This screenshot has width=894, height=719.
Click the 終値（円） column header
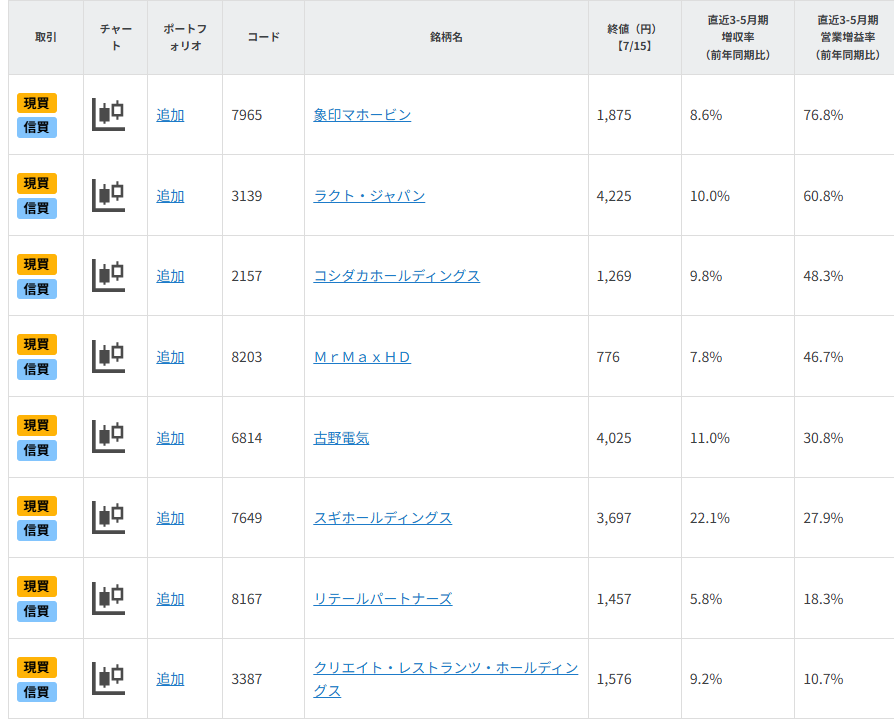coord(634,37)
